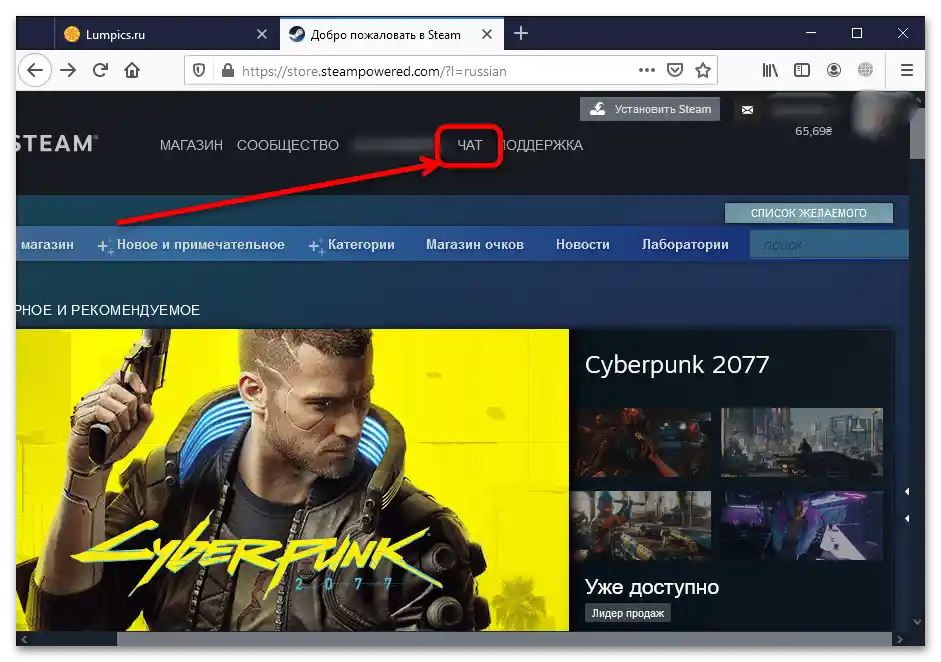Show site security info via padlock icon

click(x=227, y=71)
